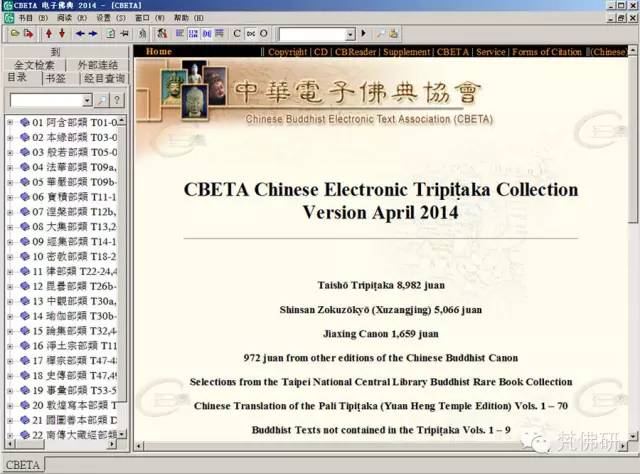
Task: Open the CBReader link
Action: coord(356,51)
